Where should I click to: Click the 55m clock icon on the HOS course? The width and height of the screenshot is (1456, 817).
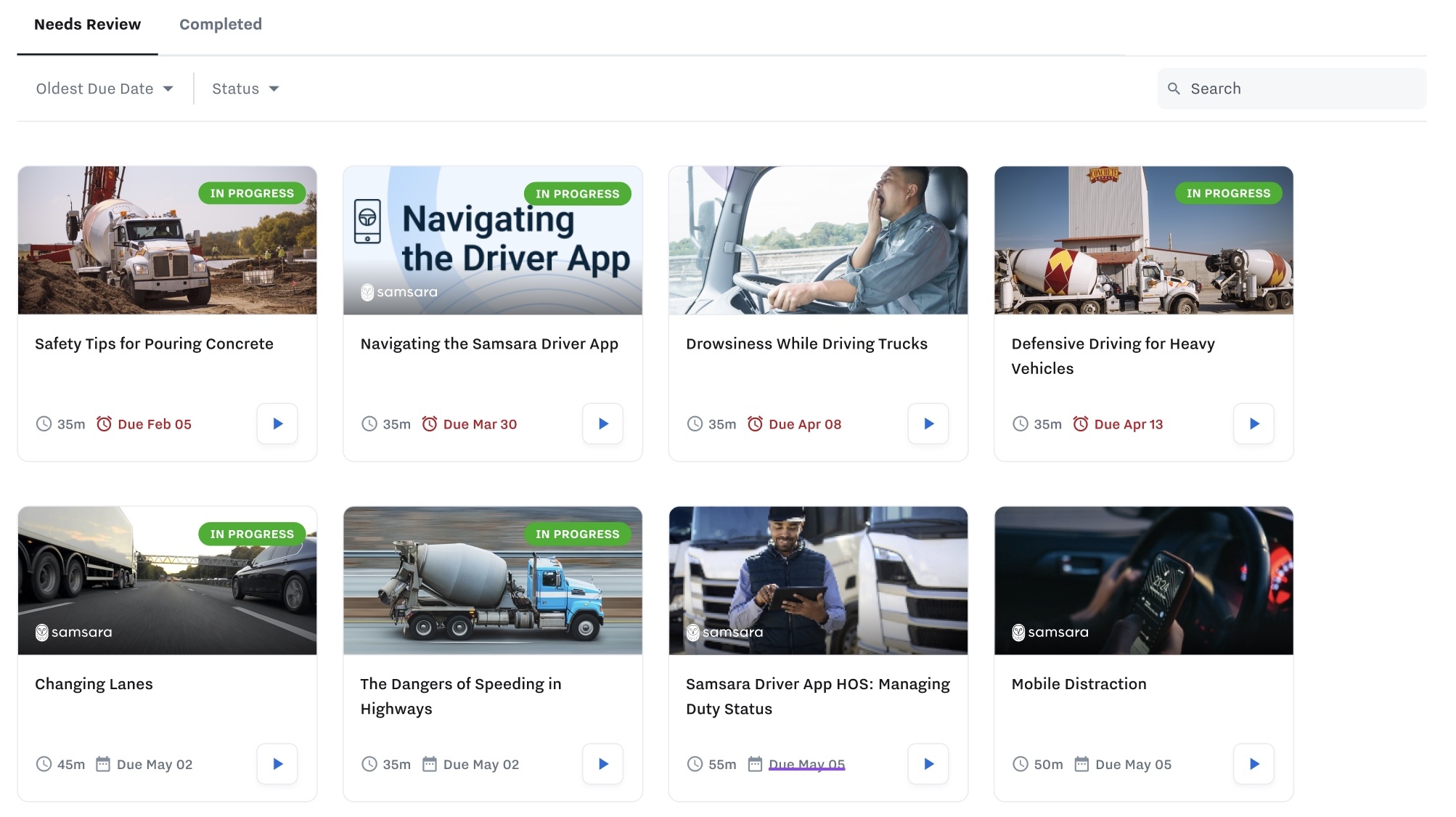point(697,764)
